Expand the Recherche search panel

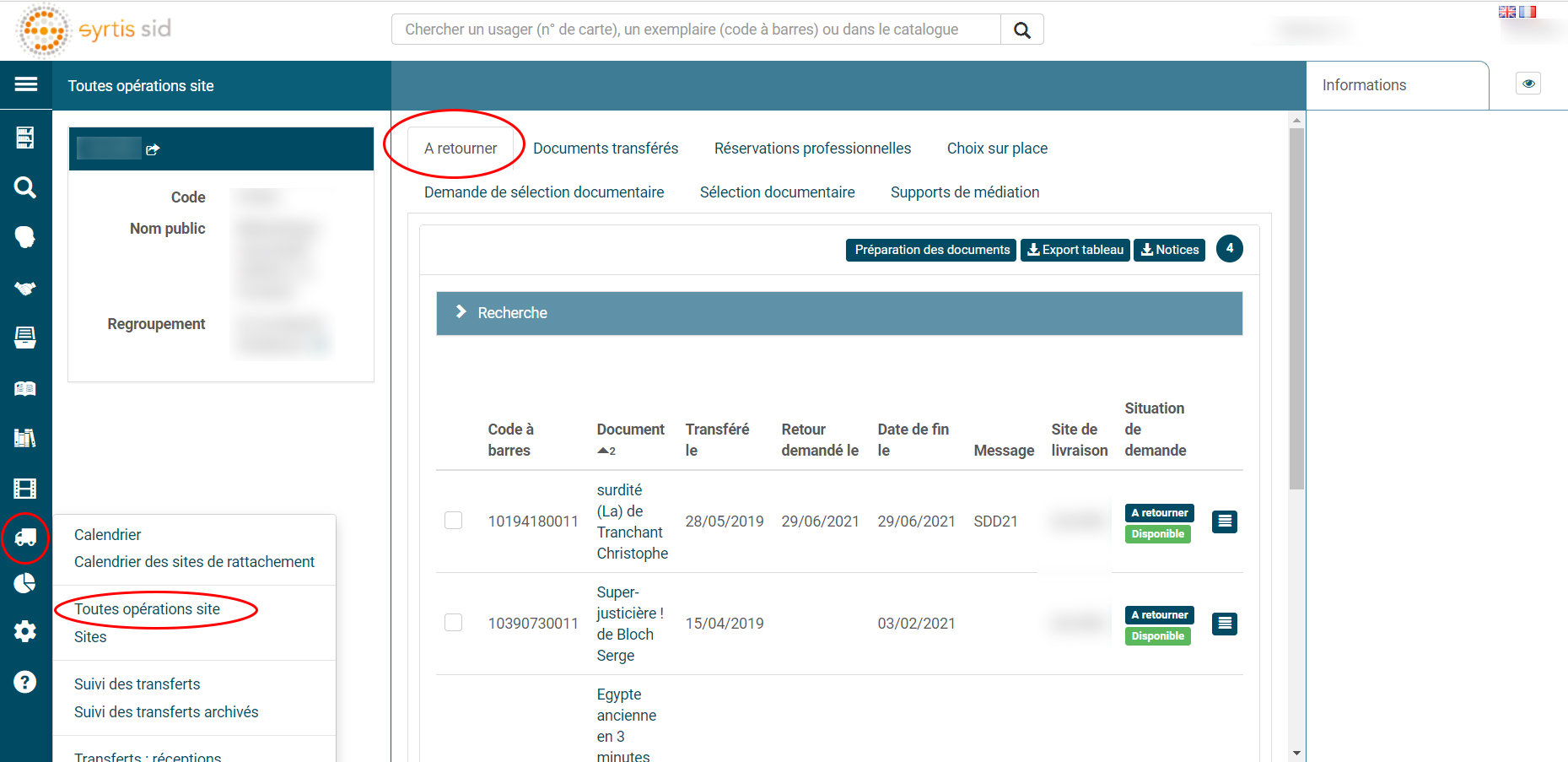[x=839, y=313]
